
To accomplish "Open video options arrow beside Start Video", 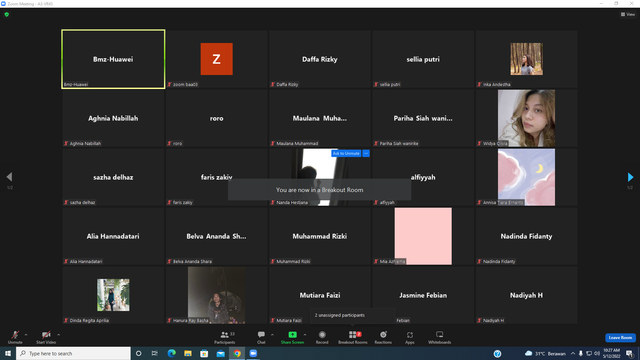I will click(58, 335).
